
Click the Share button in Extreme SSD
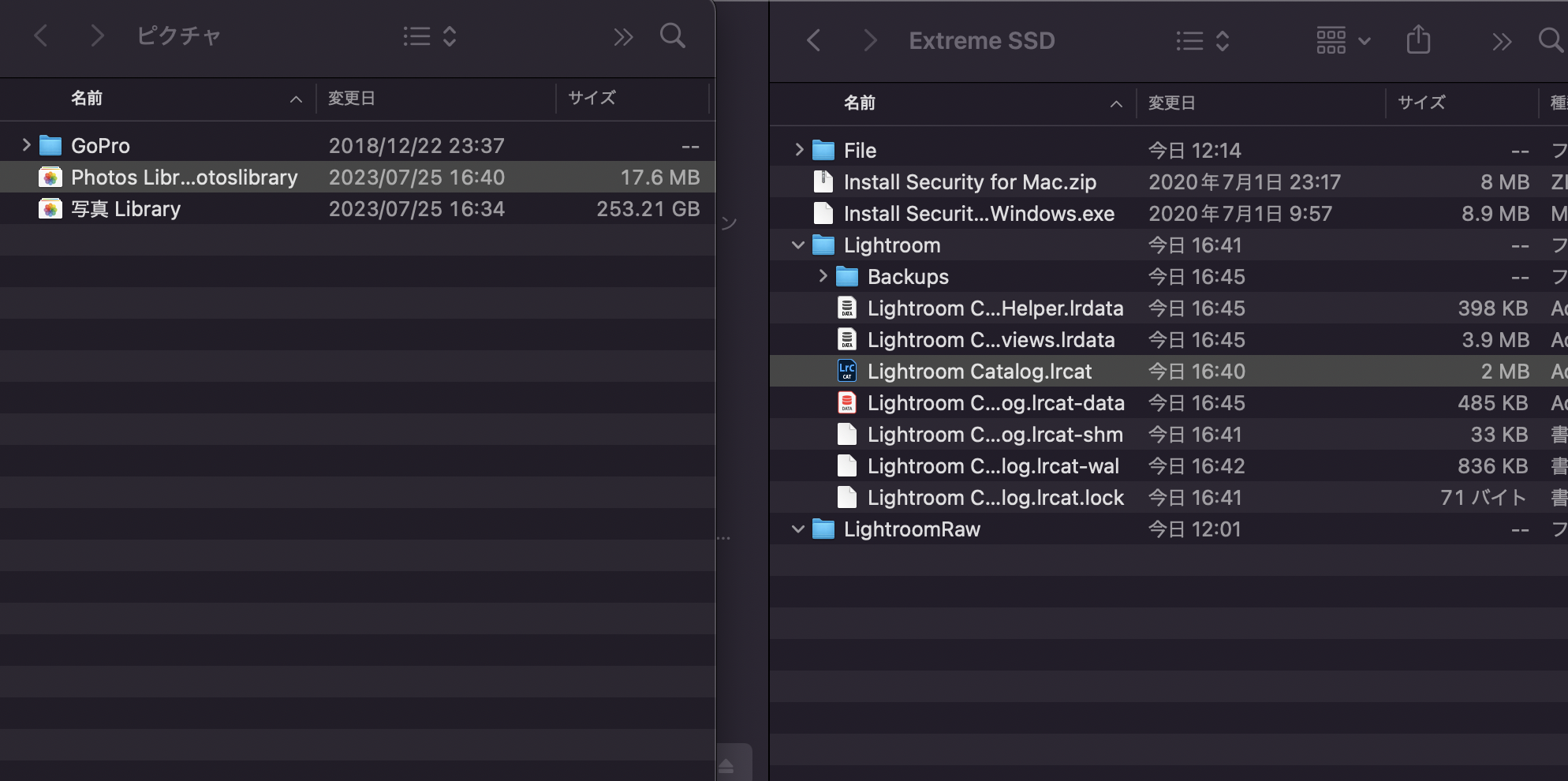coord(1418,39)
